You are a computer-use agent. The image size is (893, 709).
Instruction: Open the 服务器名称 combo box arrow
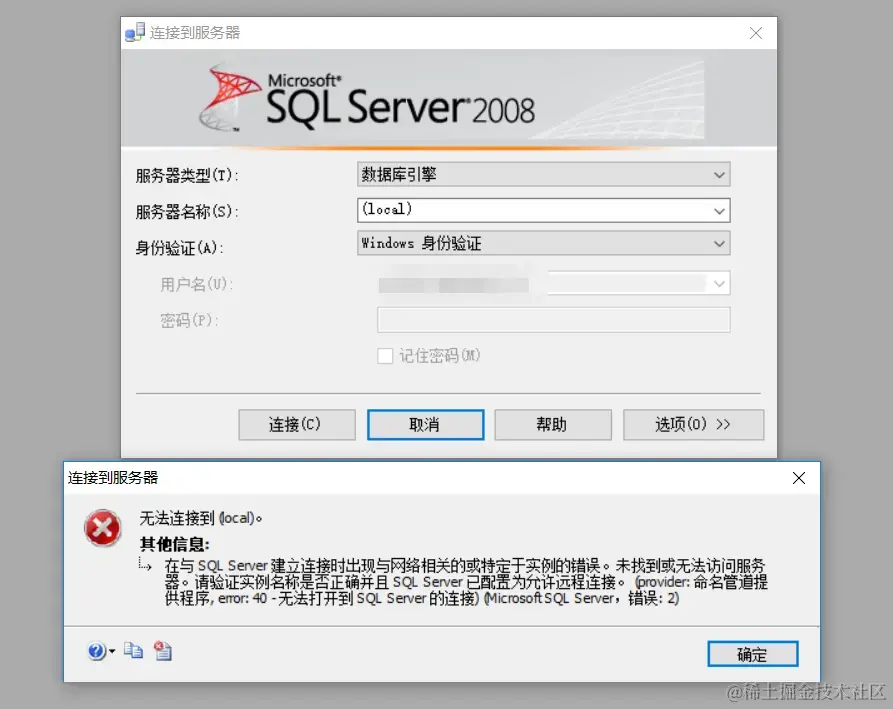pos(719,211)
